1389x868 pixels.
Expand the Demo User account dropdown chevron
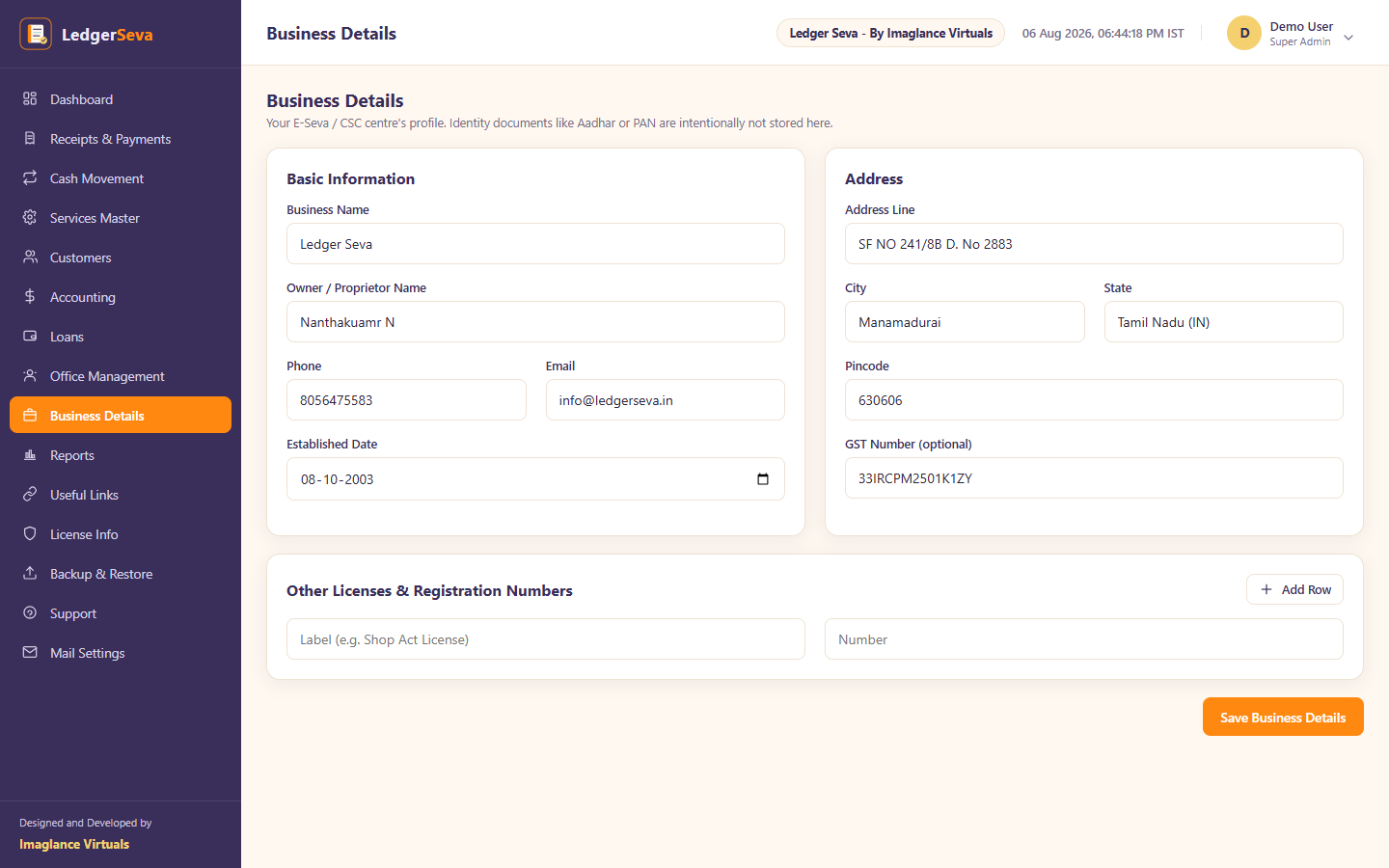pyautogui.click(x=1348, y=38)
